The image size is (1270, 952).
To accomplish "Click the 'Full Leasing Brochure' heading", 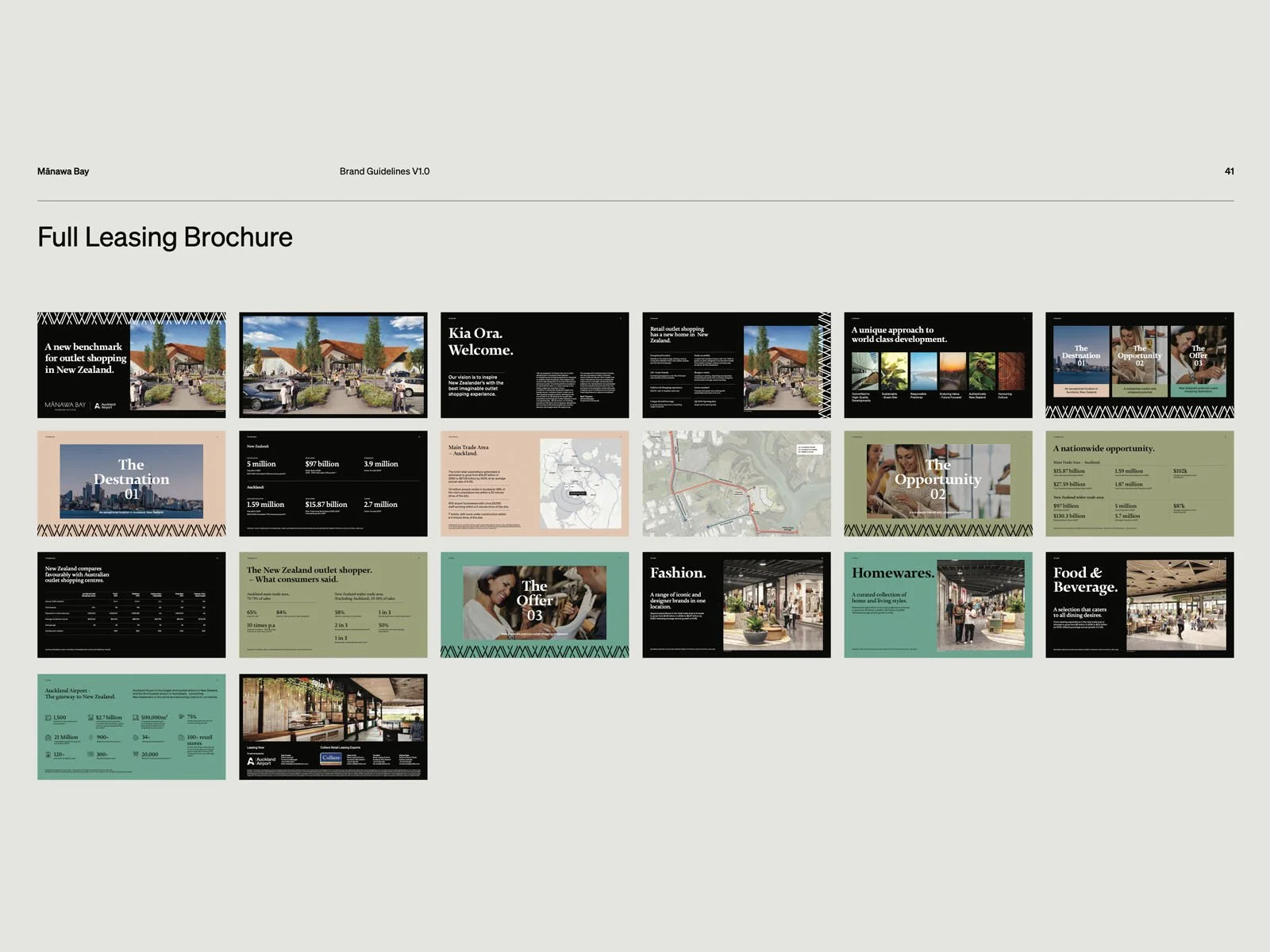I will 165,237.
